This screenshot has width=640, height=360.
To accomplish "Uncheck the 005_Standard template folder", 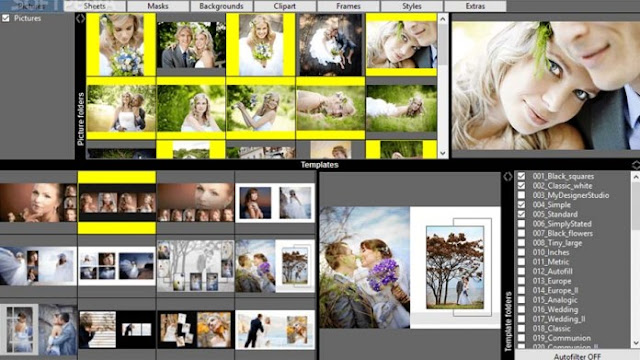I will coord(521,214).
